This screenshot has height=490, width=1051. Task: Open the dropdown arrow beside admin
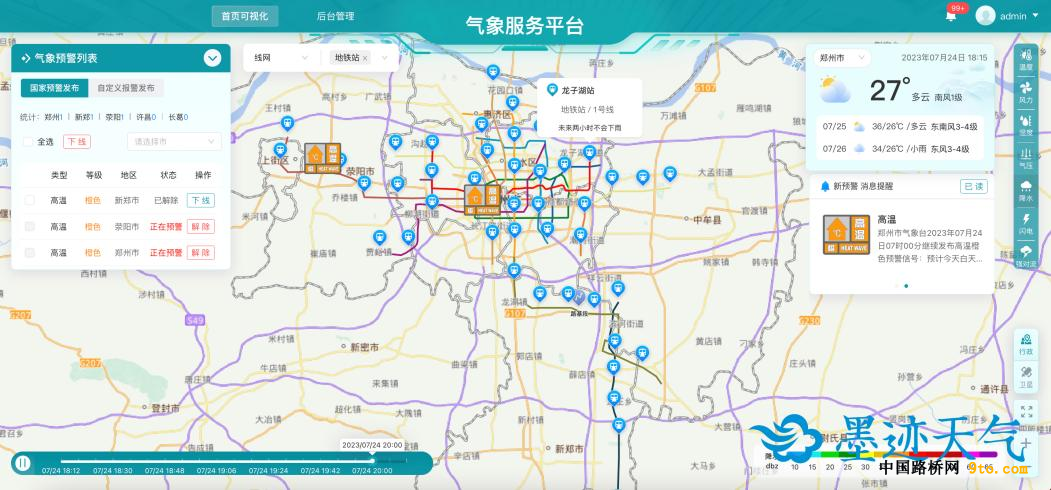(1034, 16)
